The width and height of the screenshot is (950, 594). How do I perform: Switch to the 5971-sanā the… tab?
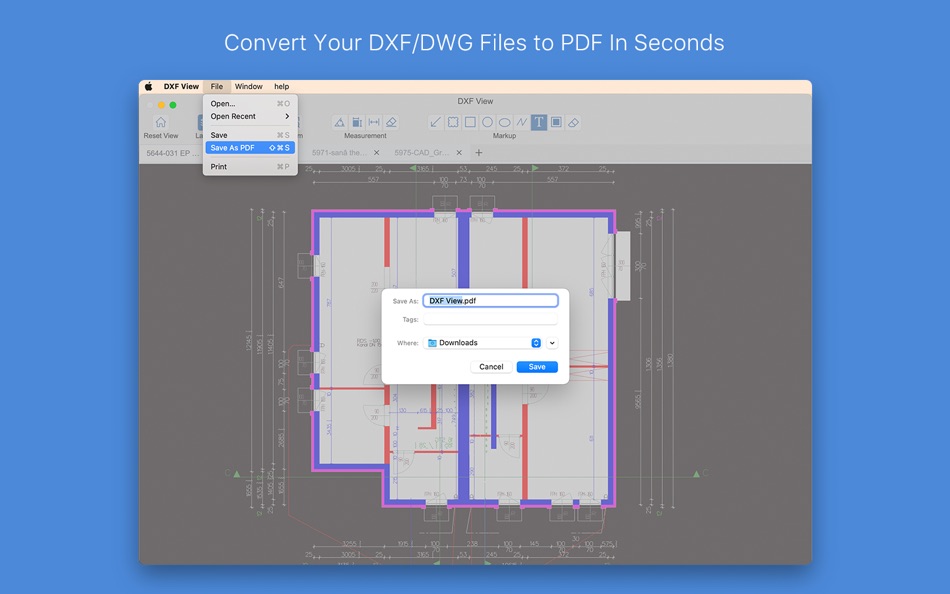click(x=339, y=153)
